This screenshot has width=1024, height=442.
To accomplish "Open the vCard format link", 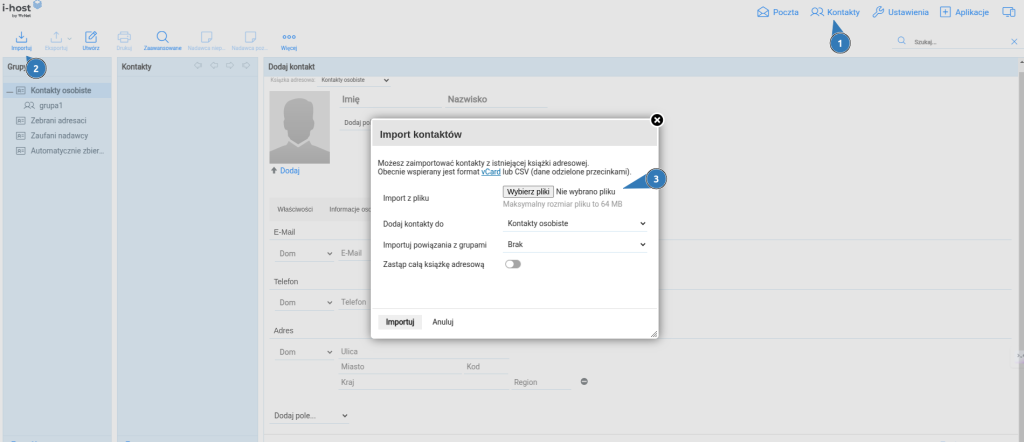I will (x=491, y=172).
